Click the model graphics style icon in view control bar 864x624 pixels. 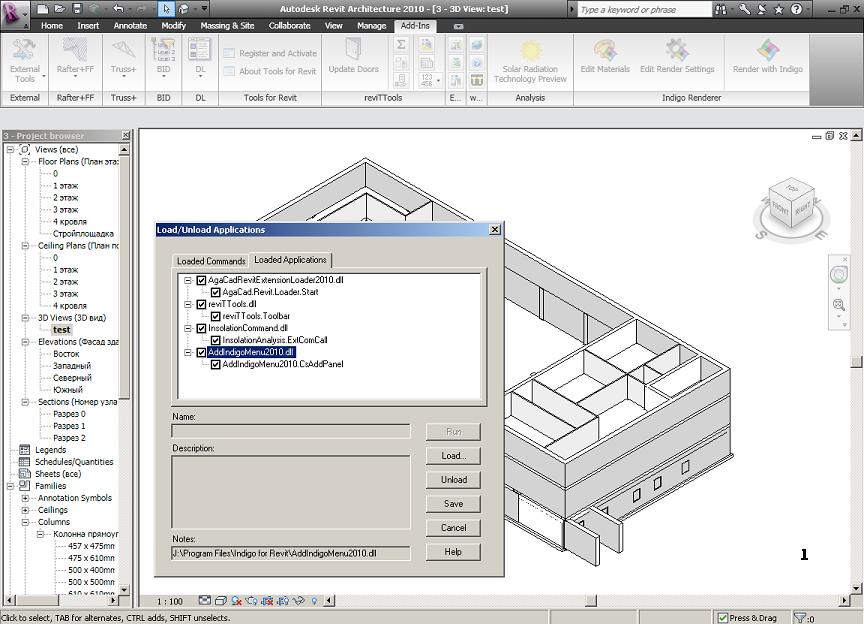220,601
